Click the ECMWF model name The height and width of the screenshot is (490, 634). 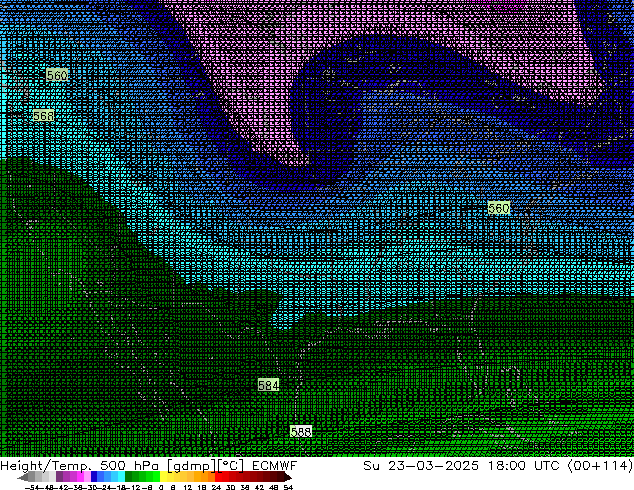pyautogui.click(x=275, y=465)
